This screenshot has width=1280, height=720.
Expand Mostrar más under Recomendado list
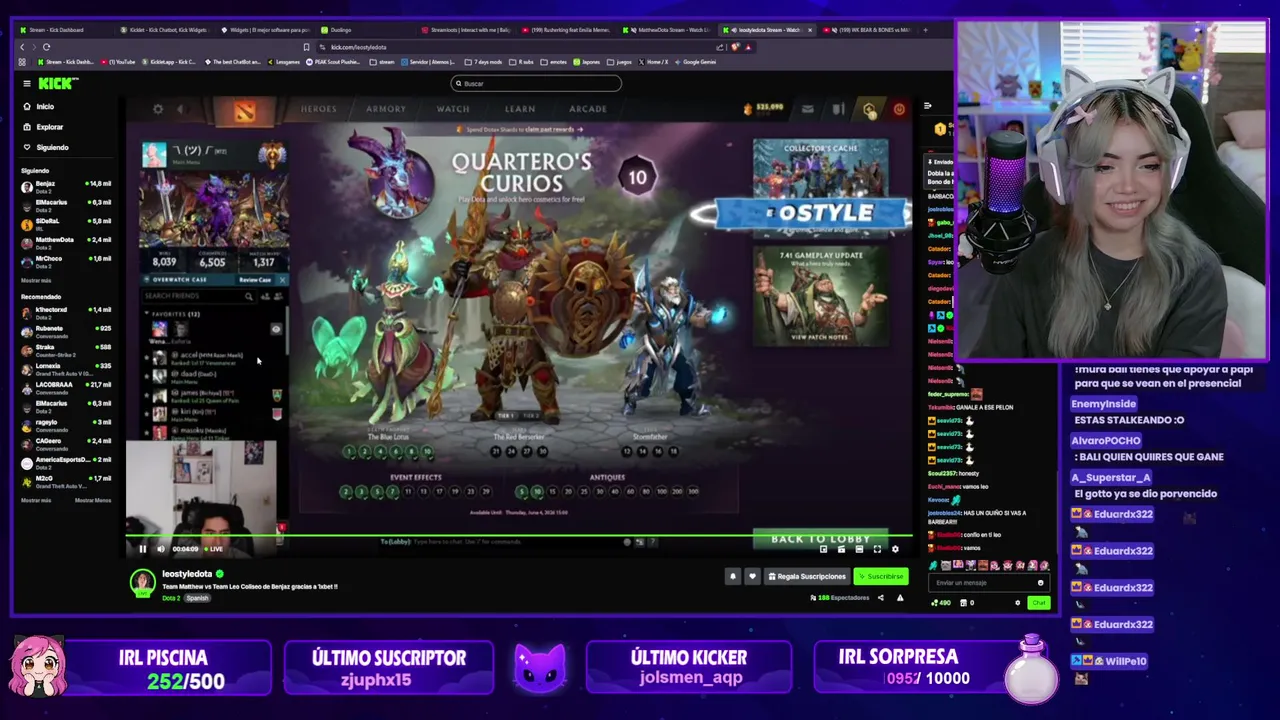36,500
